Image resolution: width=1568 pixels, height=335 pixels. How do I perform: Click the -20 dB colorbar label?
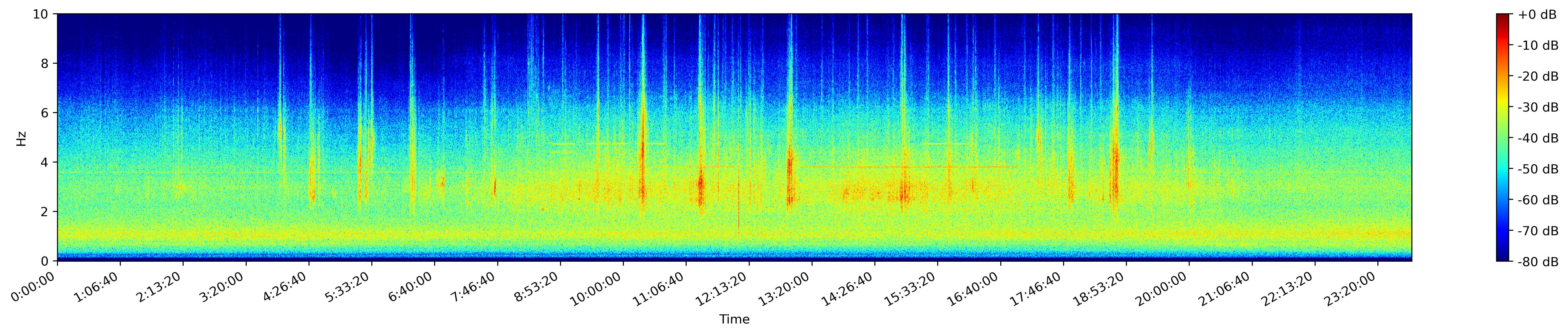pyautogui.click(x=1538, y=77)
